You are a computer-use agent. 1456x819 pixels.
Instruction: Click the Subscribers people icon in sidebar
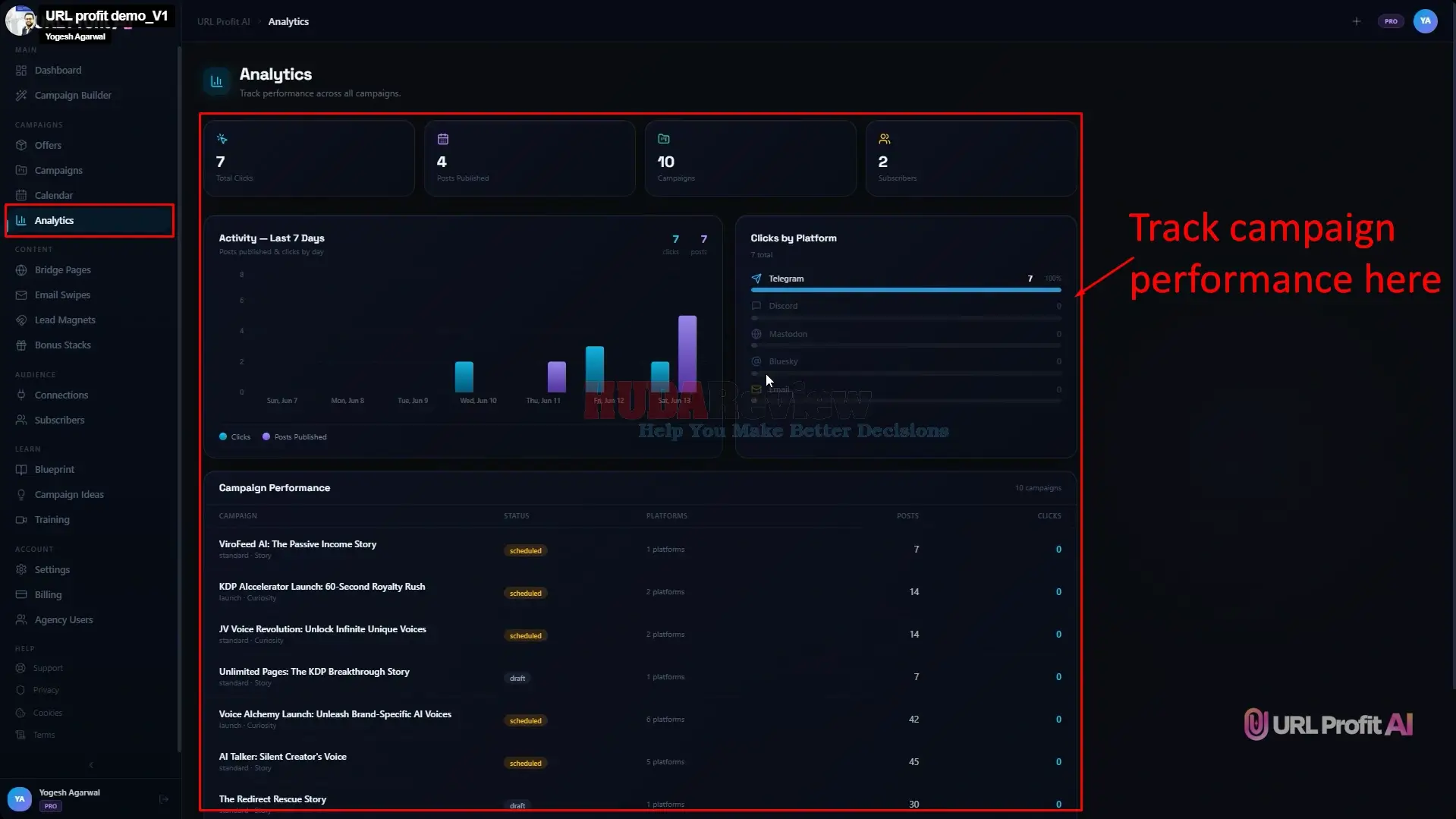click(x=21, y=421)
